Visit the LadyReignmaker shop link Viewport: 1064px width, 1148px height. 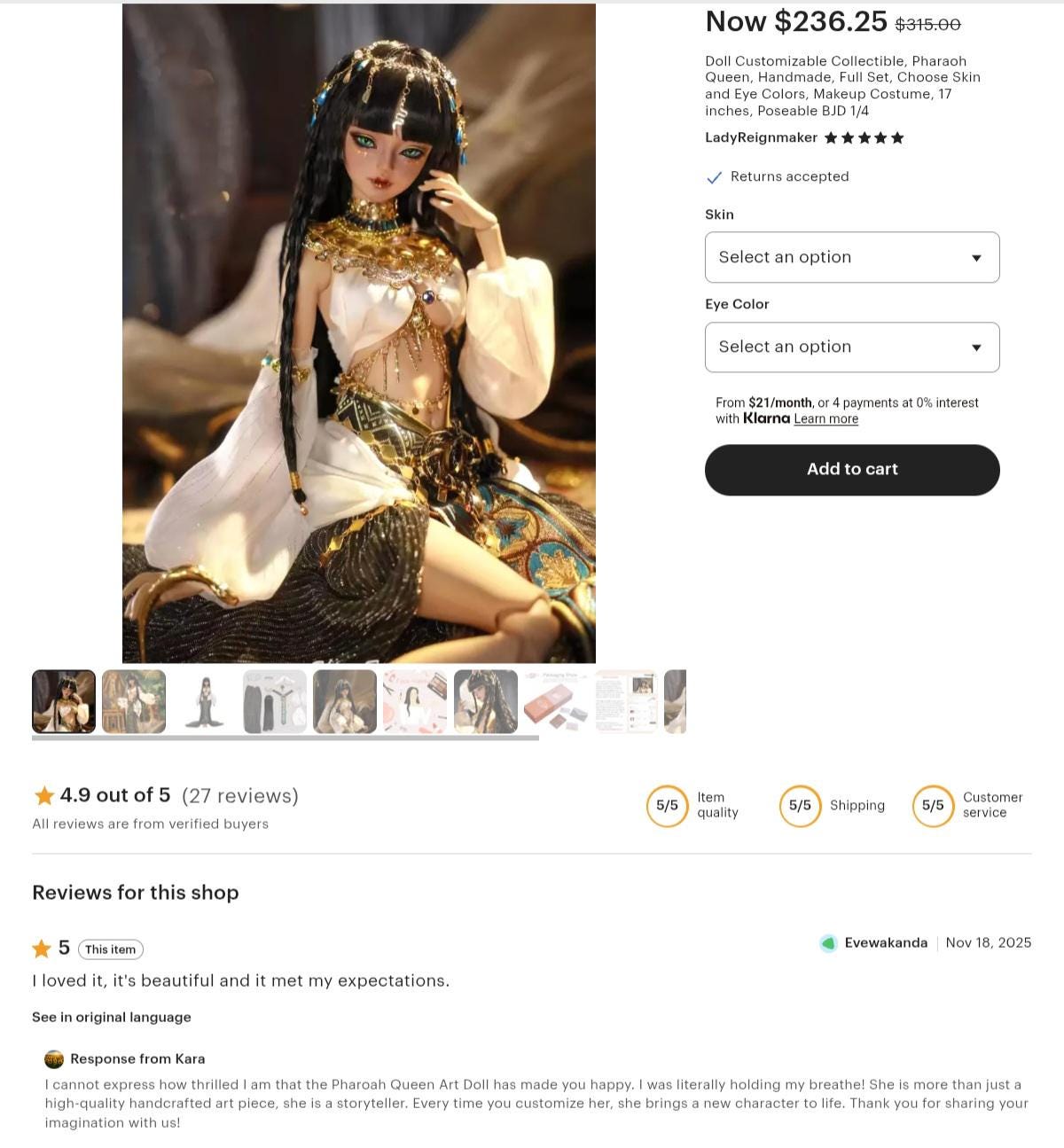point(761,137)
